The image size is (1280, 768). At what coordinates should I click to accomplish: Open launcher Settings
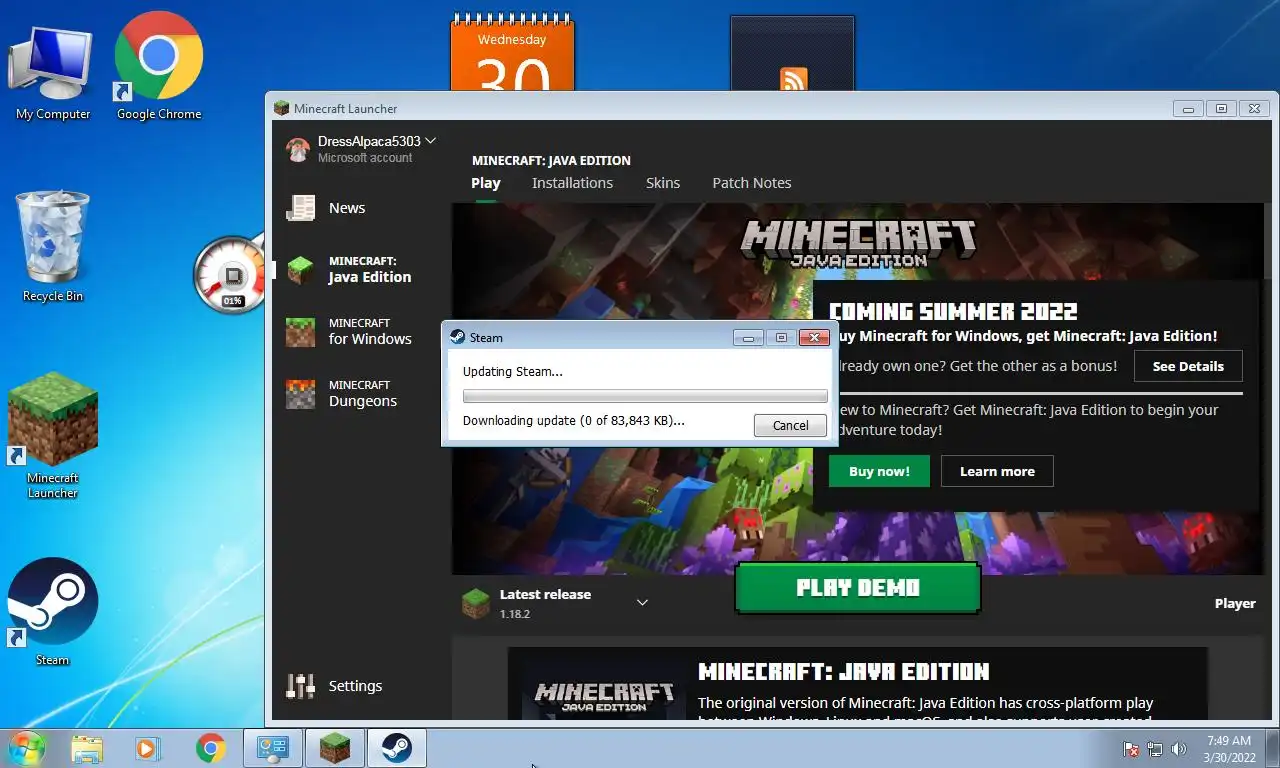[x=335, y=686]
